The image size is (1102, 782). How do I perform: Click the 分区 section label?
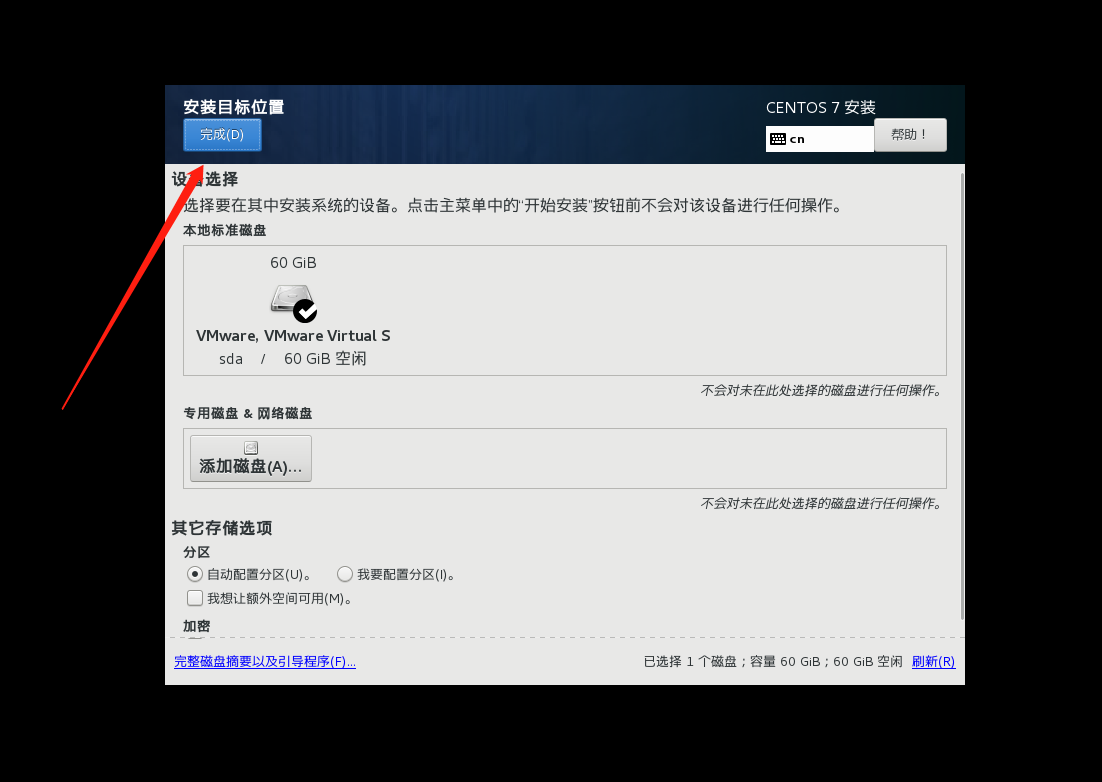[x=197, y=552]
